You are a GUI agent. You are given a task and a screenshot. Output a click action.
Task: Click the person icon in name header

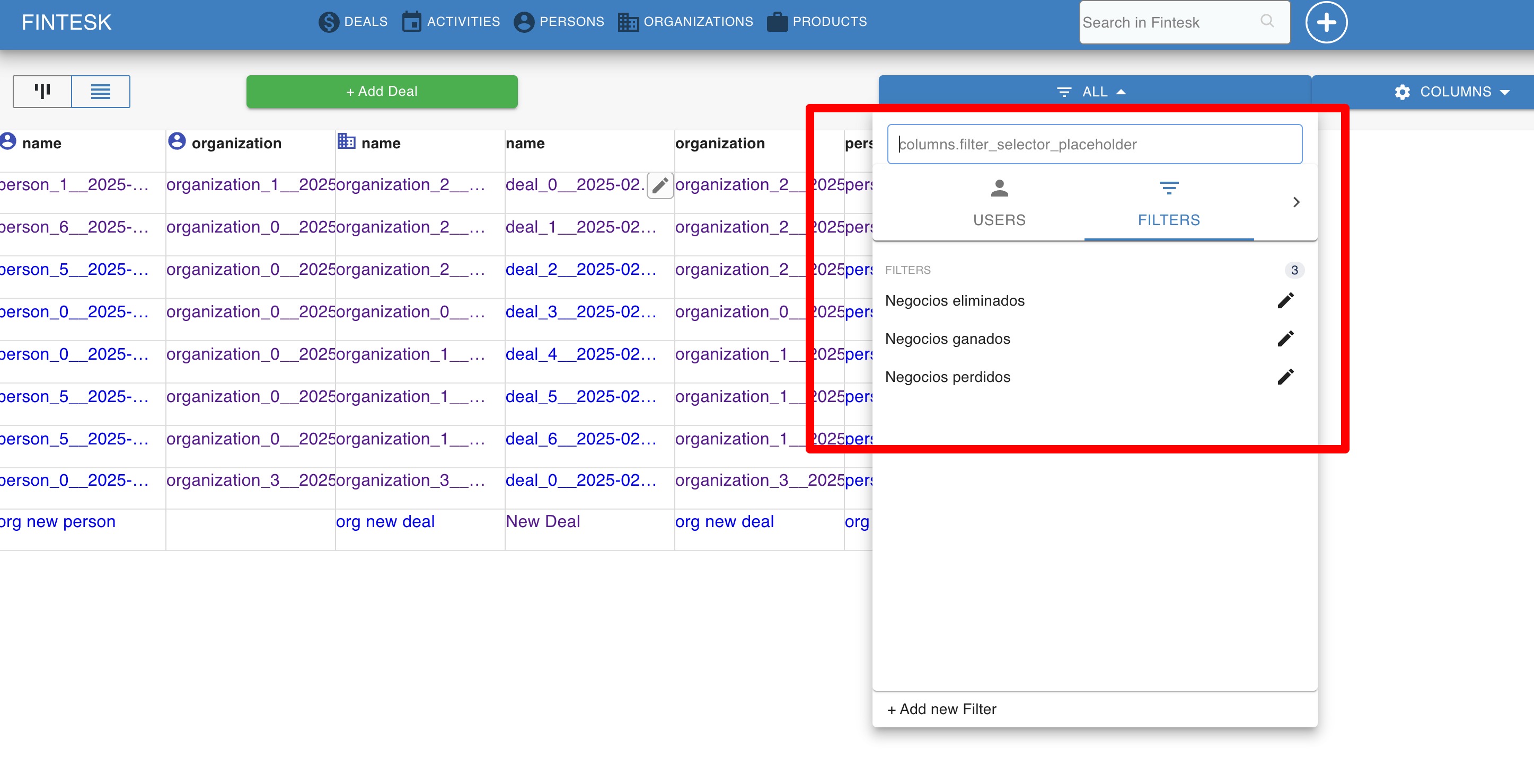coord(8,141)
